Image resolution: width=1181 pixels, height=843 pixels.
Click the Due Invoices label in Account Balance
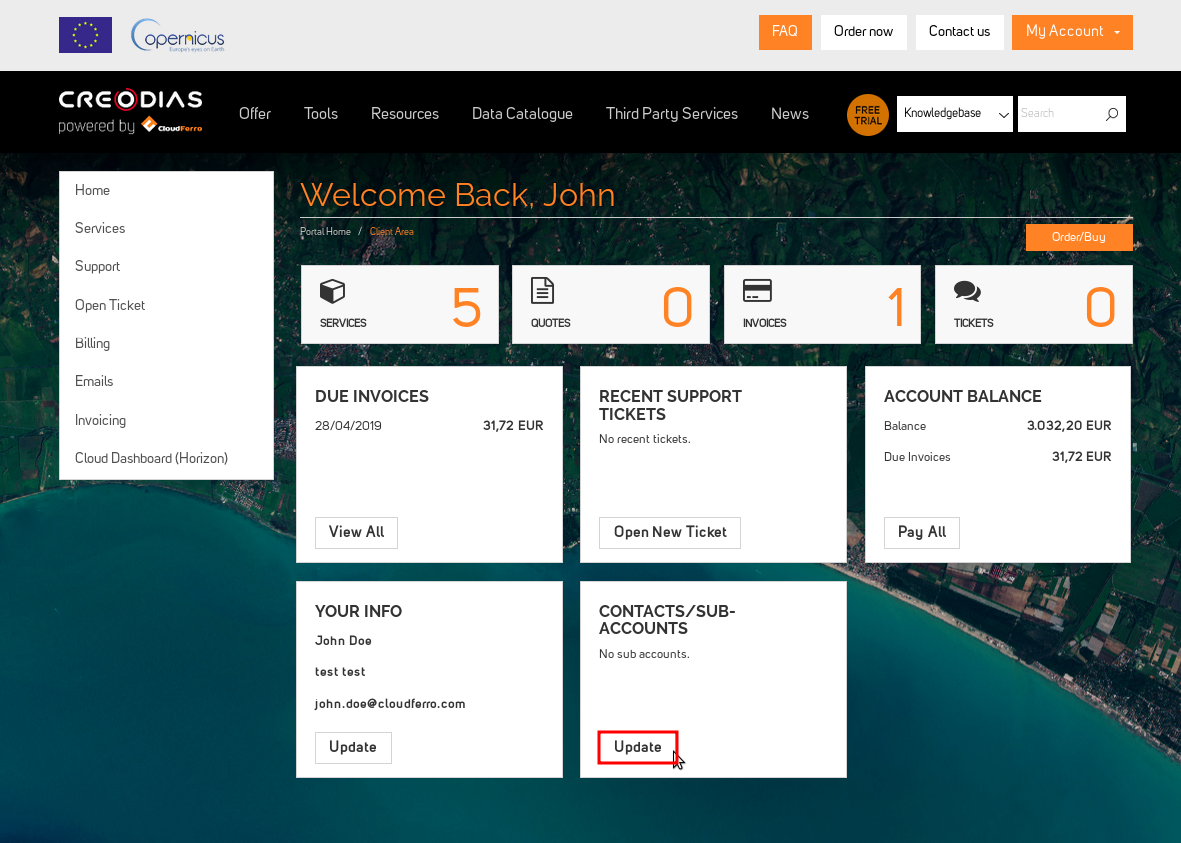917,457
